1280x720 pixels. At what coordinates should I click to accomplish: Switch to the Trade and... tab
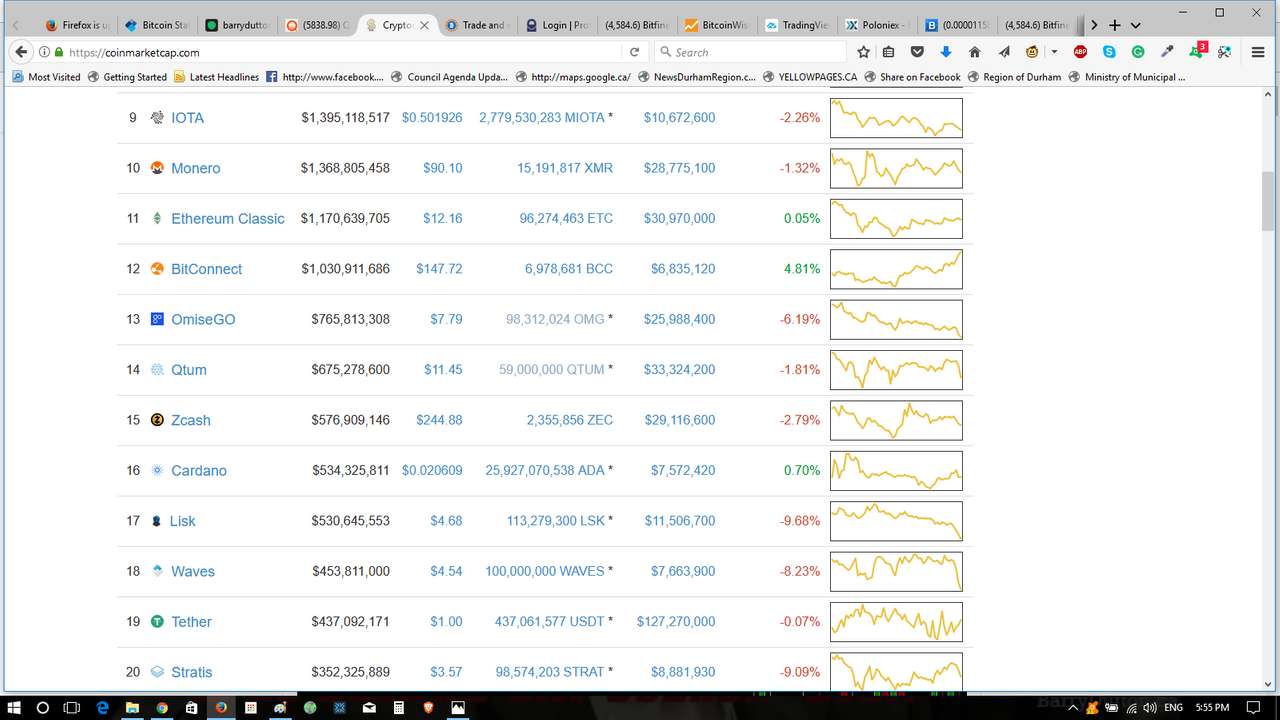click(x=478, y=25)
